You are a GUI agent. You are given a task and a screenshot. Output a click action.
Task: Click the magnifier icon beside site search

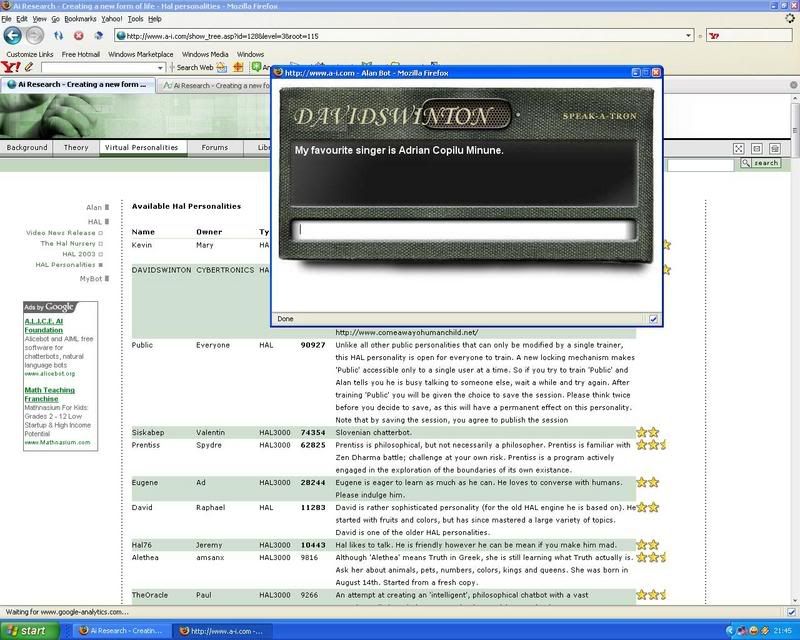pos(746,163)
